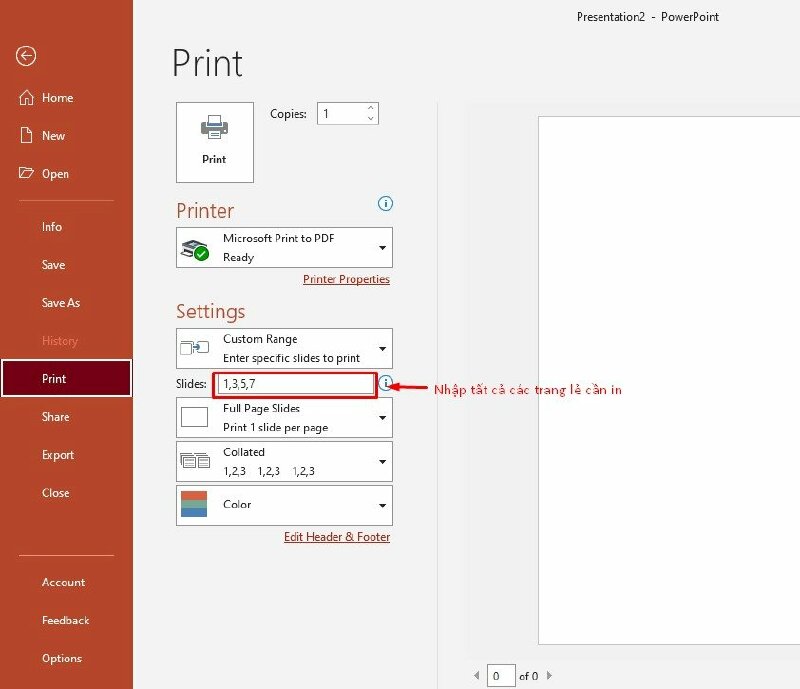This screenshot has height=689, width=800.
Task: Click inside the Slides range input field
Action: 295,384
